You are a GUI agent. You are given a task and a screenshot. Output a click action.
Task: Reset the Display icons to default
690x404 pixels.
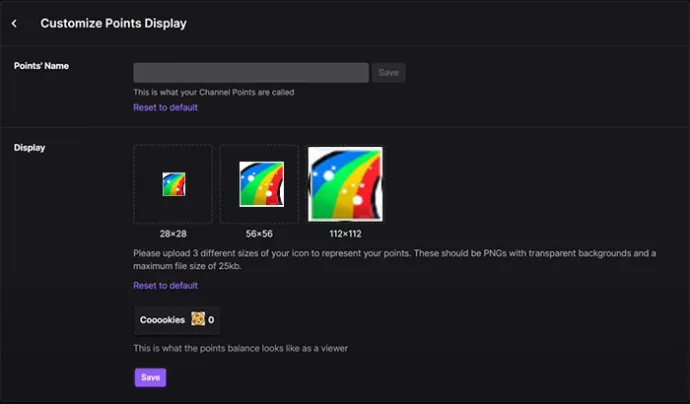tap(165, 286)
